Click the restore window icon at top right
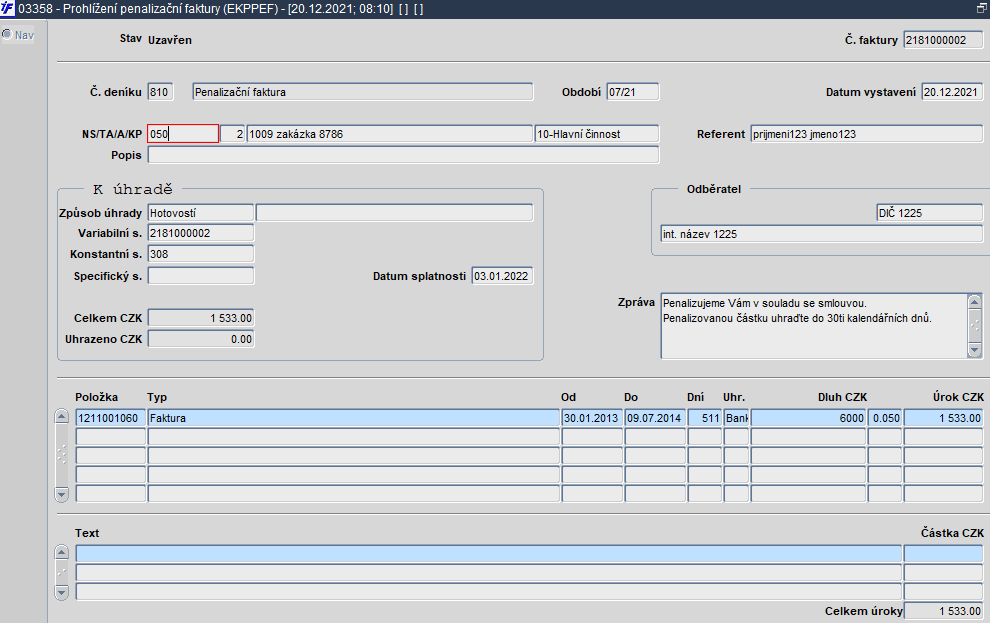Viewport: 990px width, 623px height. pos(982,8)
